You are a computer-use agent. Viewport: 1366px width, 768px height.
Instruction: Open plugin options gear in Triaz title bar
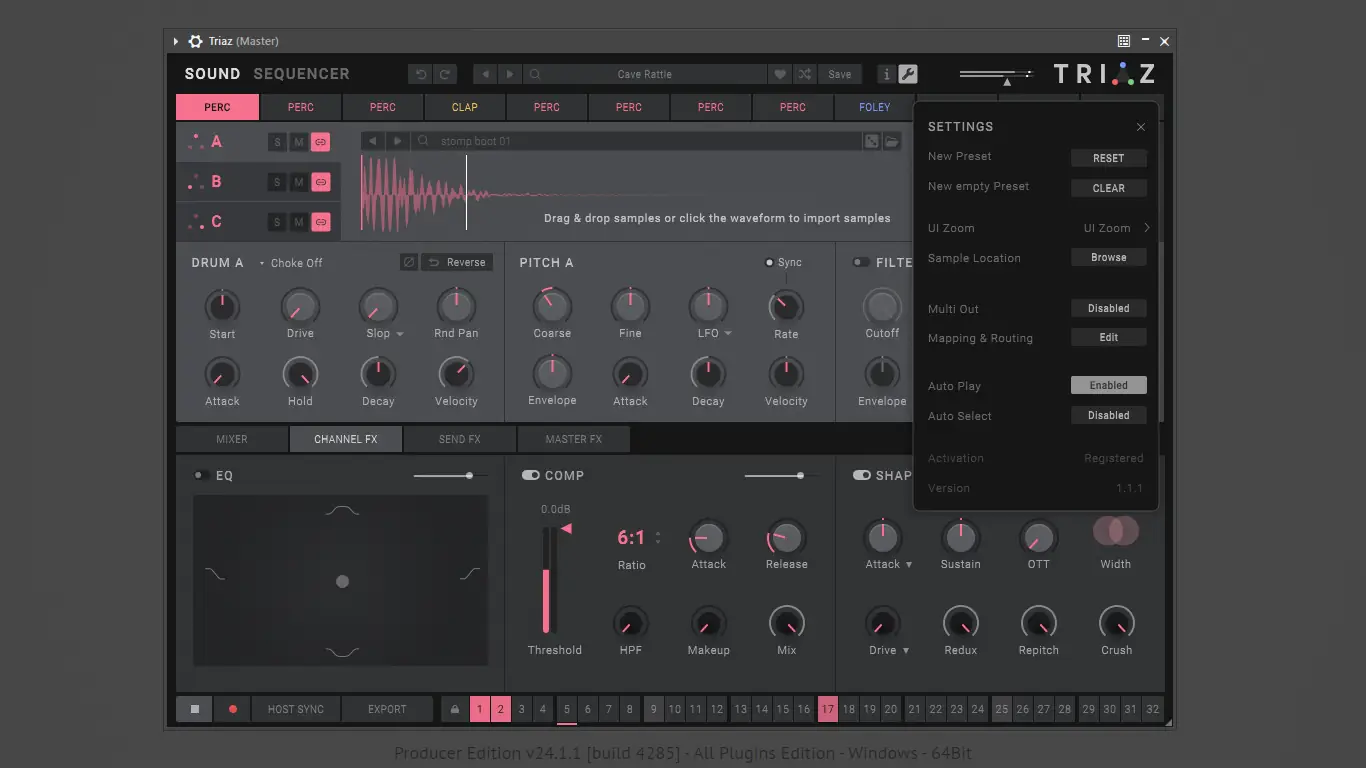(x=195, y=41)
